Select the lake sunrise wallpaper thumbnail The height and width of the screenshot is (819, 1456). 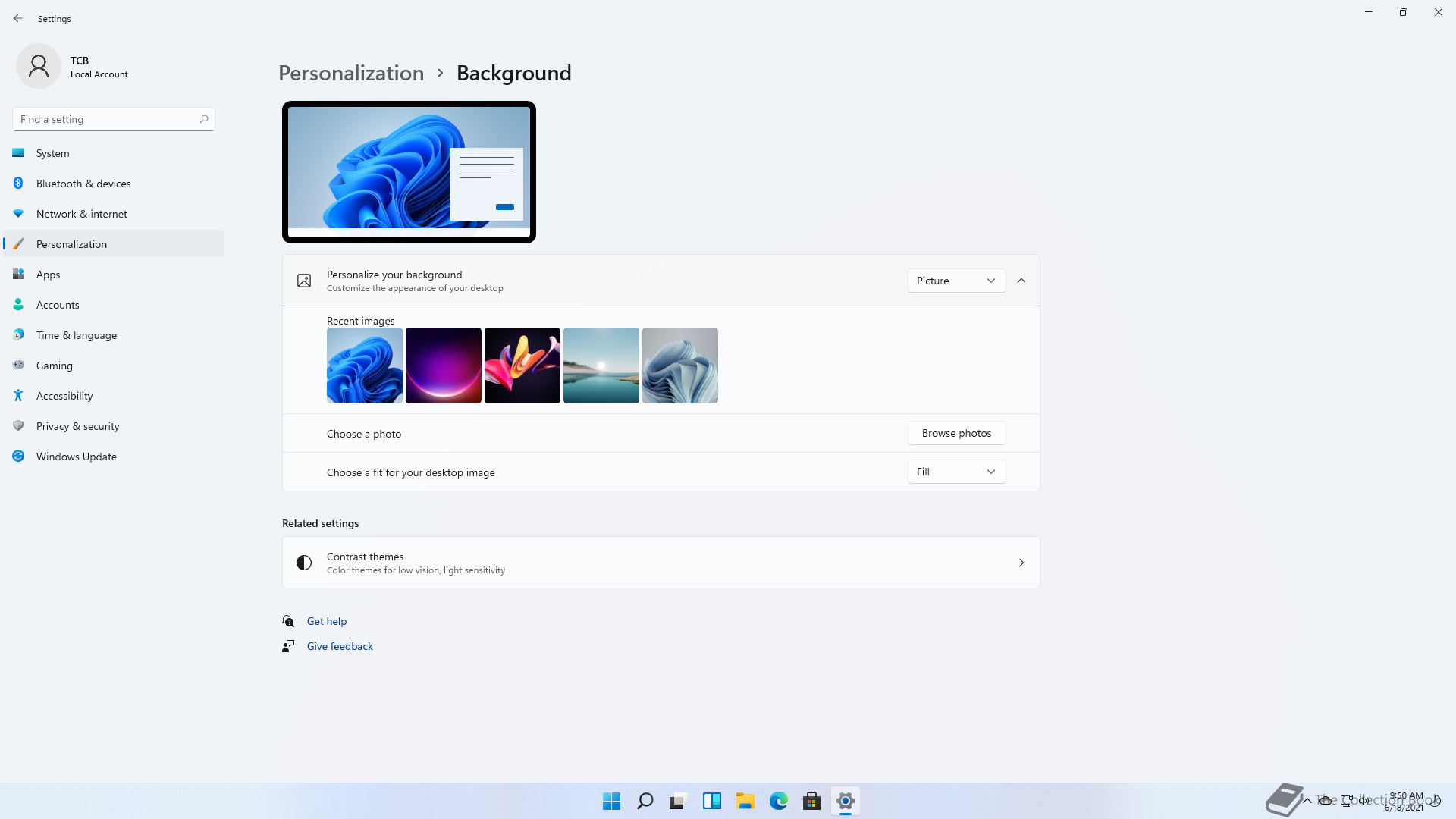(x=601, y=366)
